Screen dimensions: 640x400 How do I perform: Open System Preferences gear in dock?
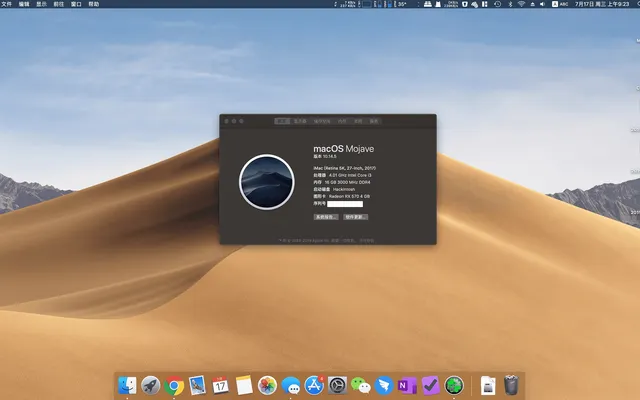(337, 385)
